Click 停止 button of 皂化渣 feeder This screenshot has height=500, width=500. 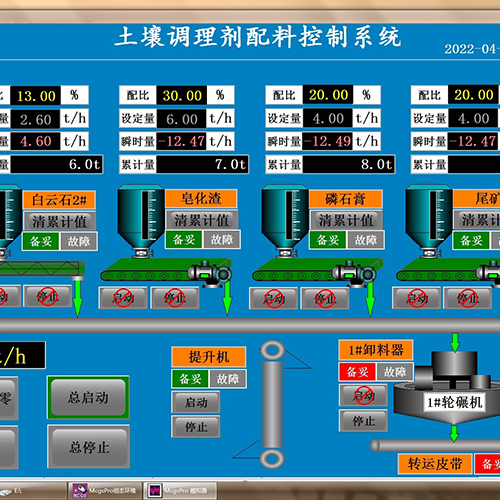click(x=175, y=298)
